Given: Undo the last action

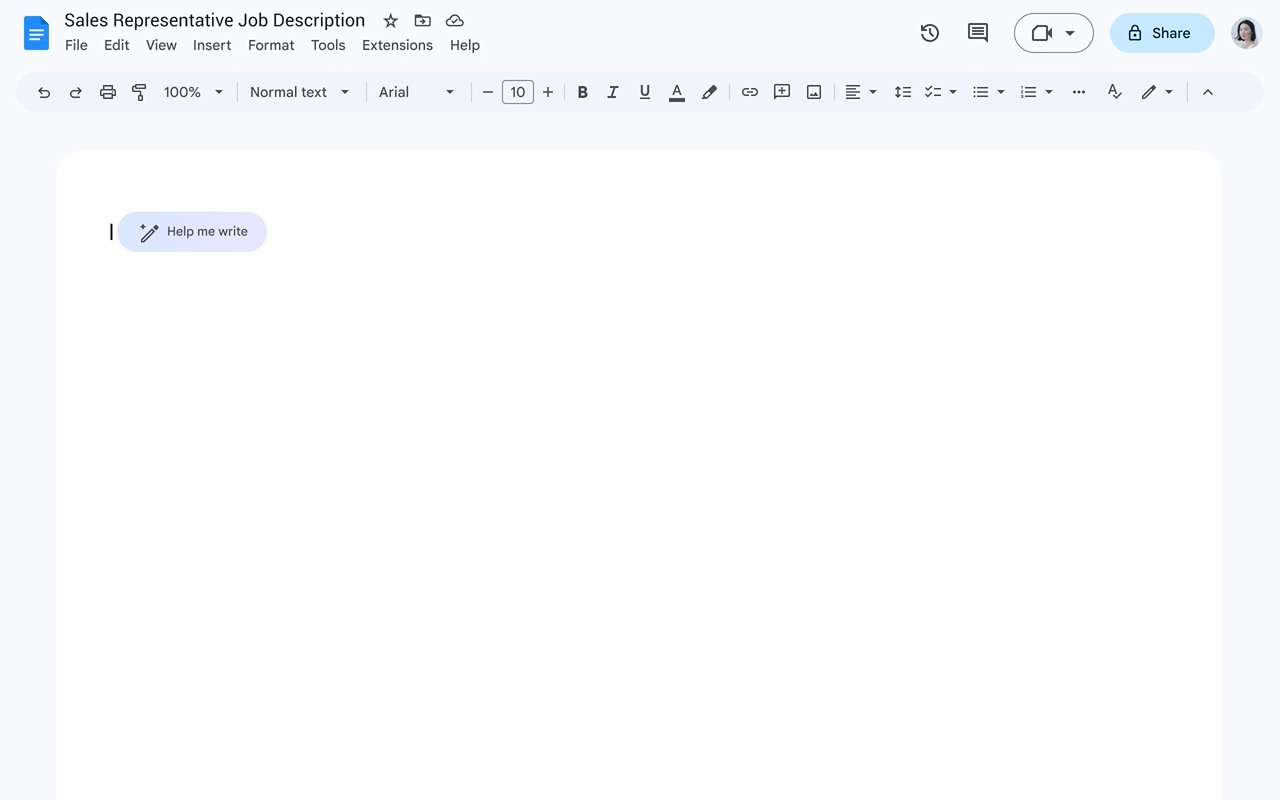Looking at the screenshot, I should click(x=43, y=91).
